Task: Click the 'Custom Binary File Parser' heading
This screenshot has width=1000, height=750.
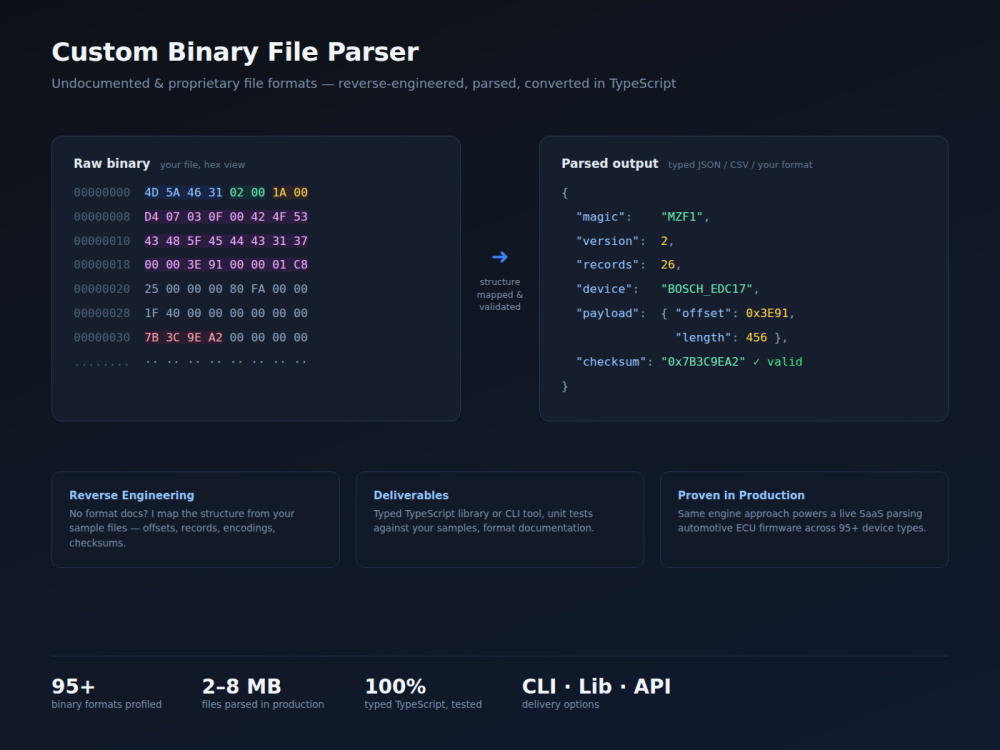Action: [x=235, y=52]
